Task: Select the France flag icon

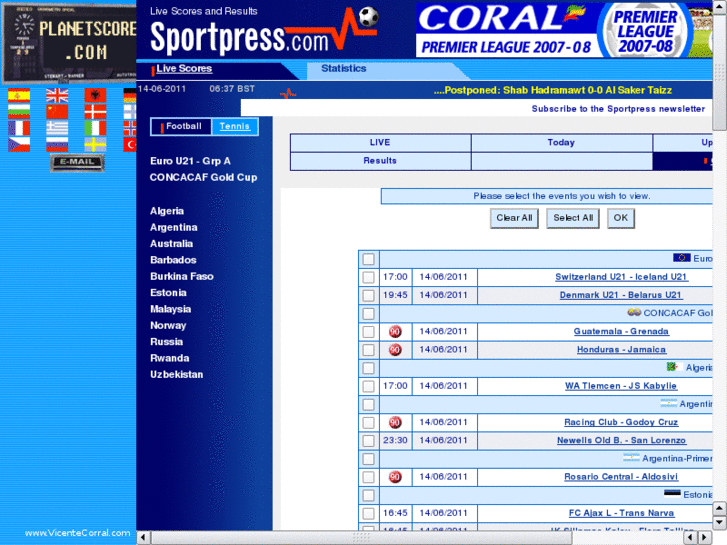Action: (x=19, y=128)
